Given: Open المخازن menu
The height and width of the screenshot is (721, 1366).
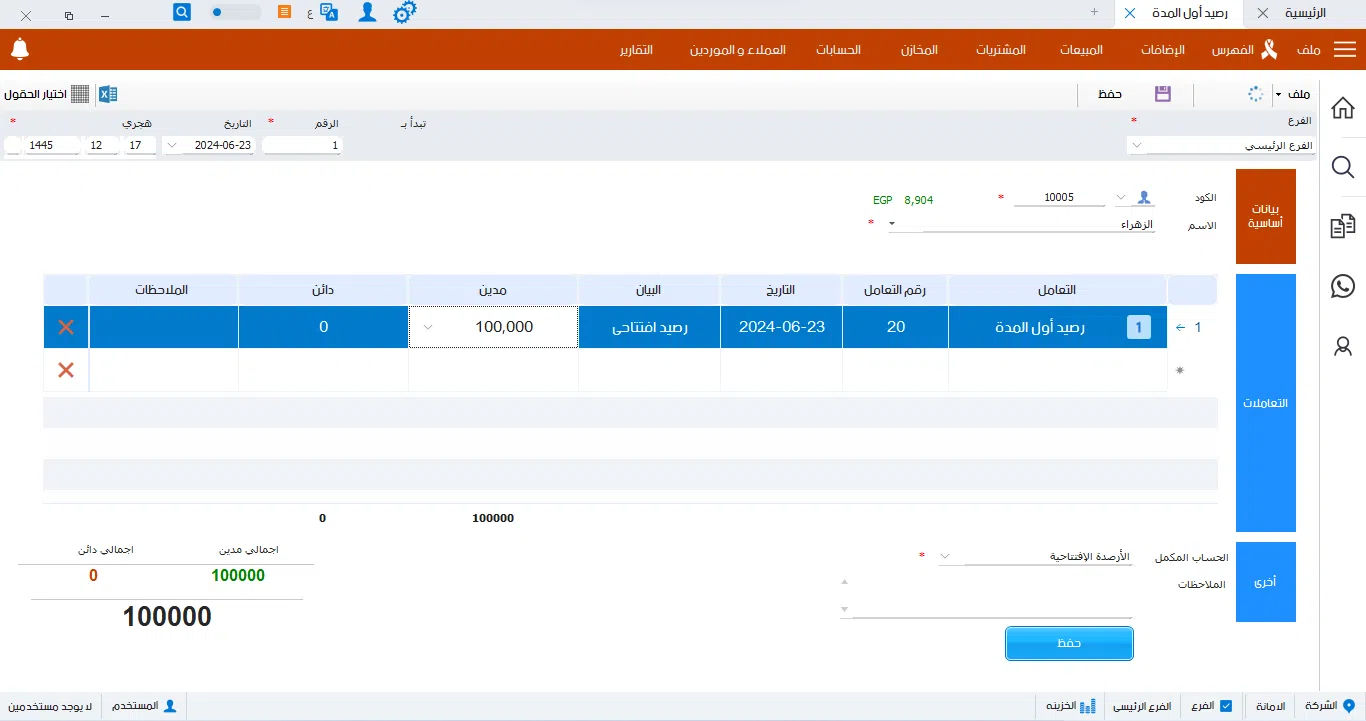Looking at the screenshot, I should (921, 50).
